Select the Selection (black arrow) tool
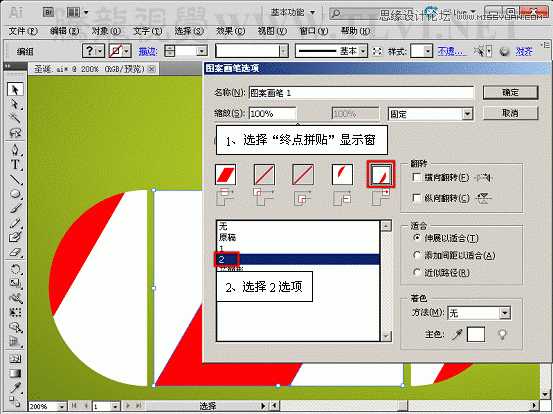 (x=15, y=90)
